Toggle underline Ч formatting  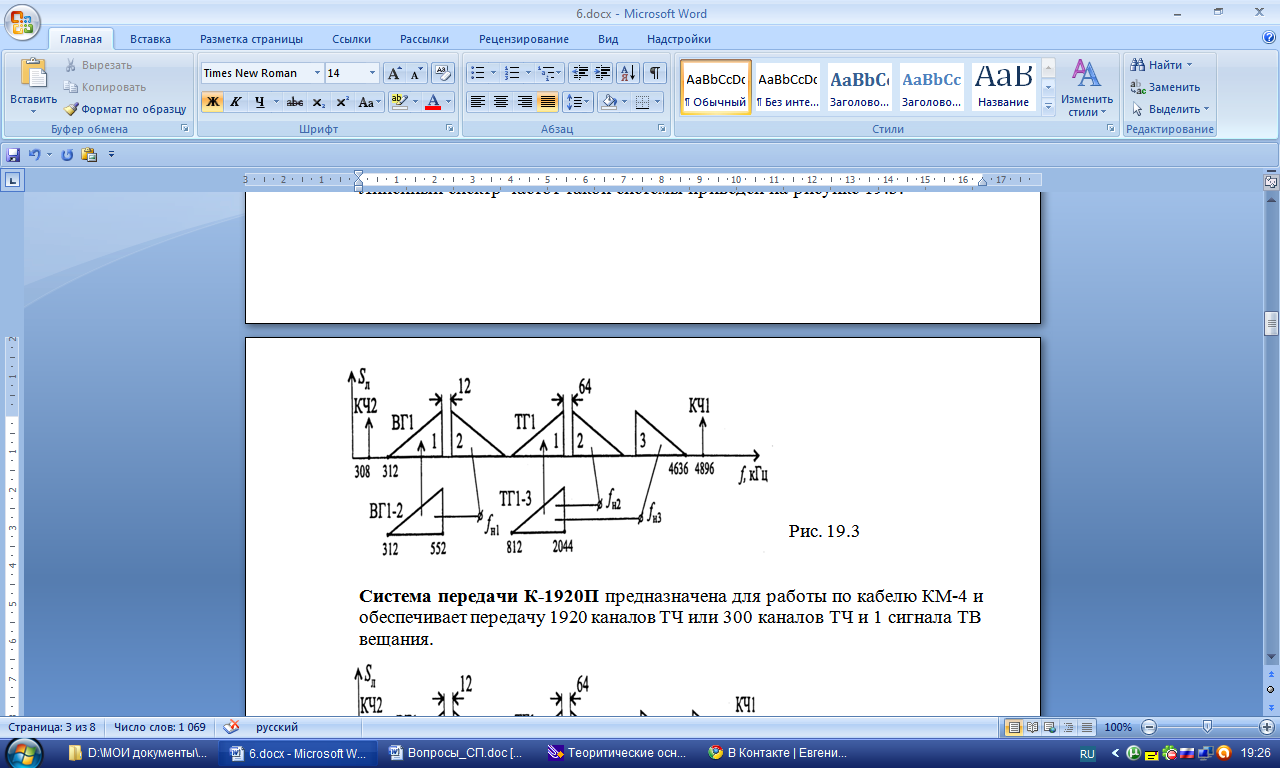tap(260, 102)
